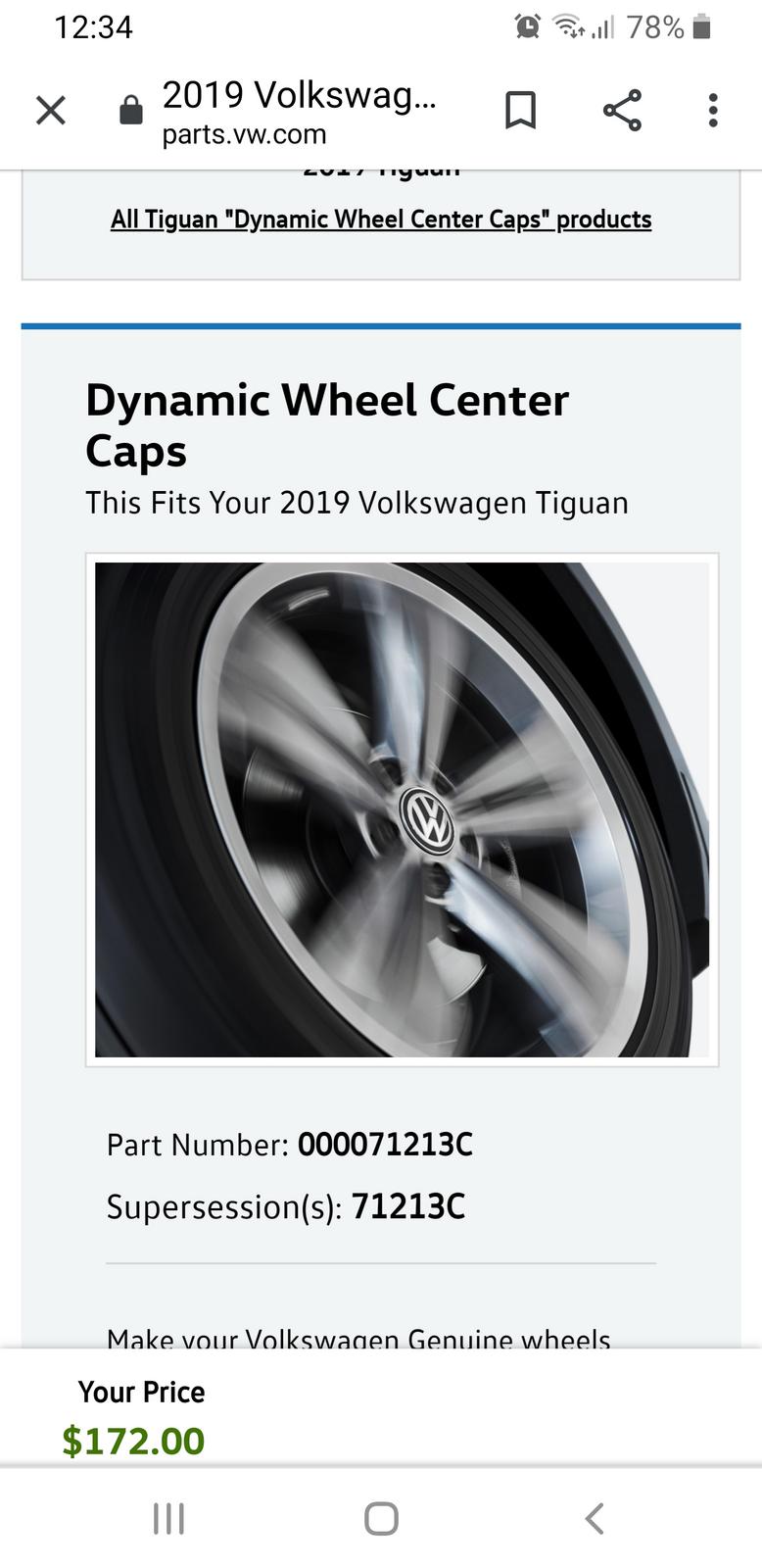This screenshot has height=1568, width=762.
Task: Tap the $172.00 price
Action: click(133, 1441)
